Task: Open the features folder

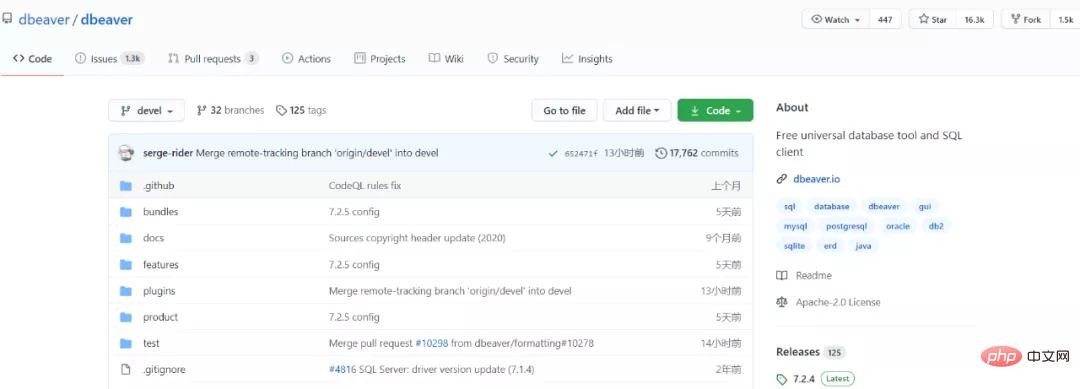Action: 160,264
